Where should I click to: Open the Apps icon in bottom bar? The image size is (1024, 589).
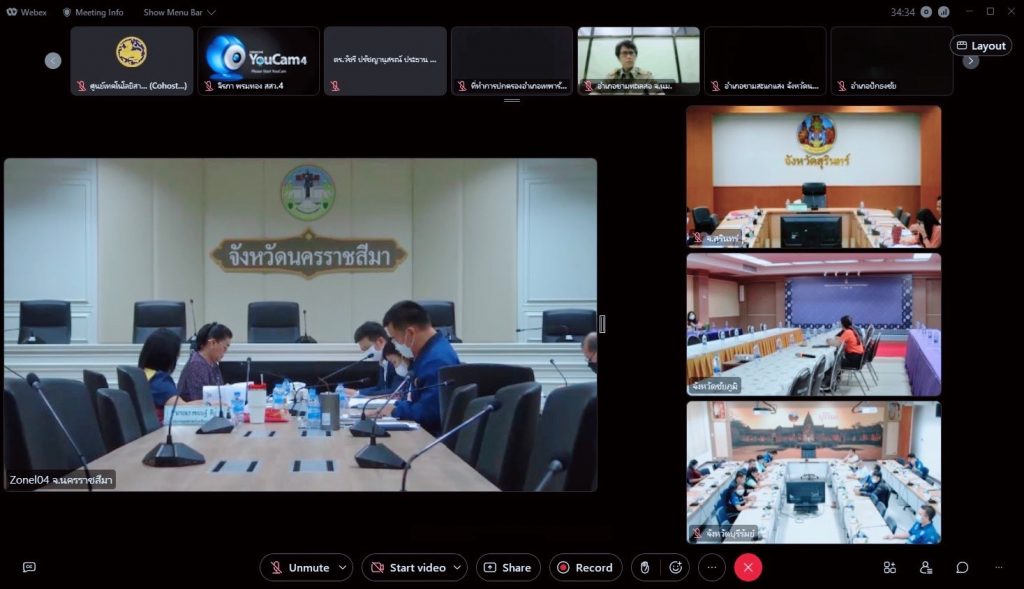tap(889, 567)
